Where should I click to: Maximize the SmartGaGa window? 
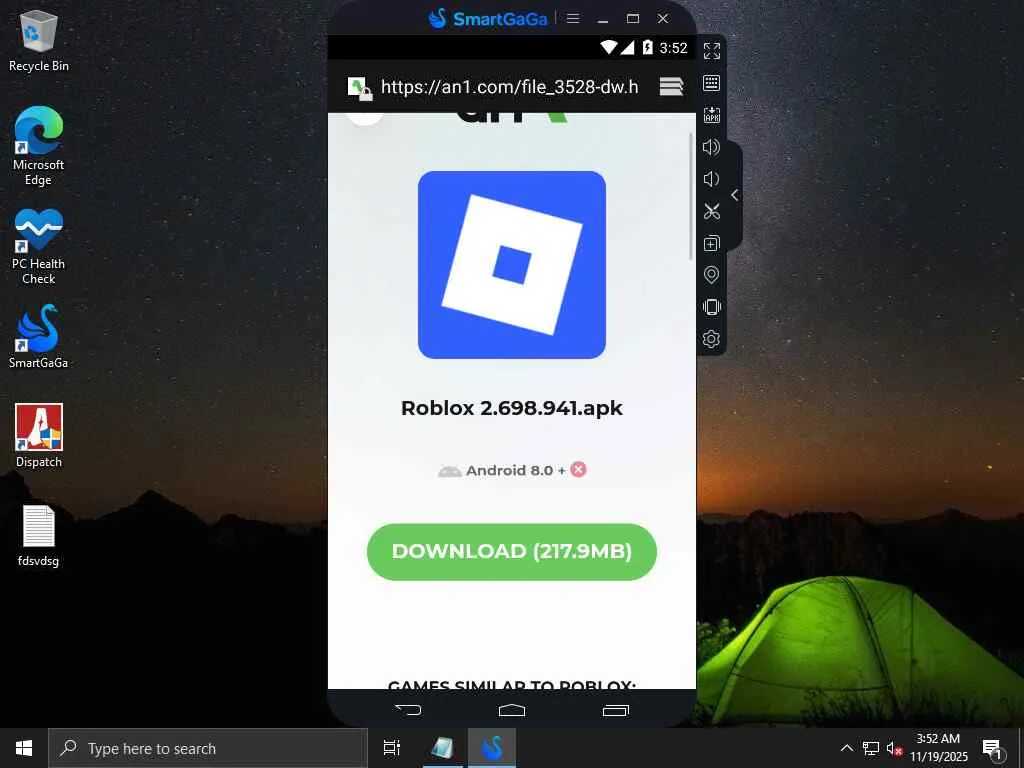633,19
